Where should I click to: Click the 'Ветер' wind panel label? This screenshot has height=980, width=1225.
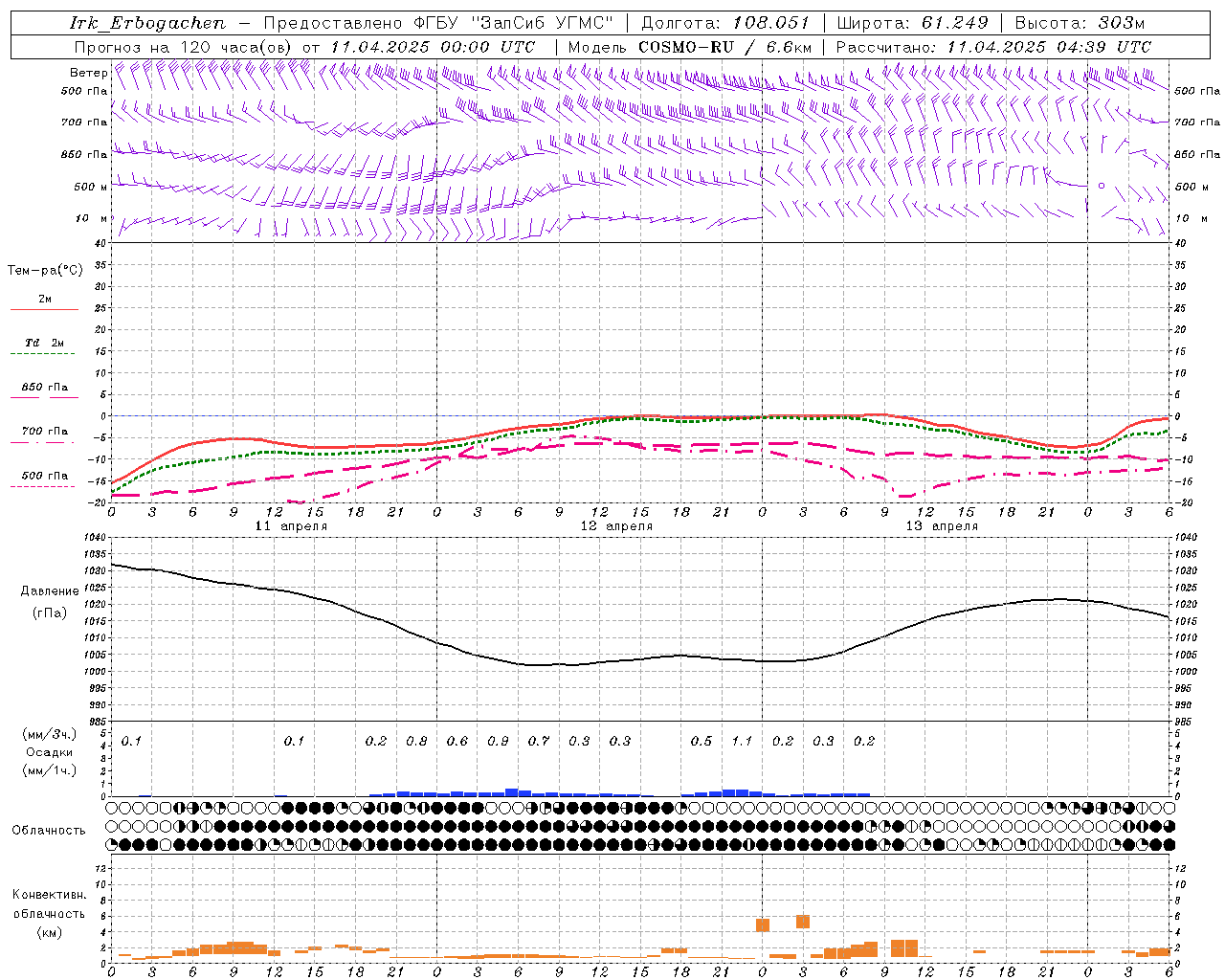89,73
